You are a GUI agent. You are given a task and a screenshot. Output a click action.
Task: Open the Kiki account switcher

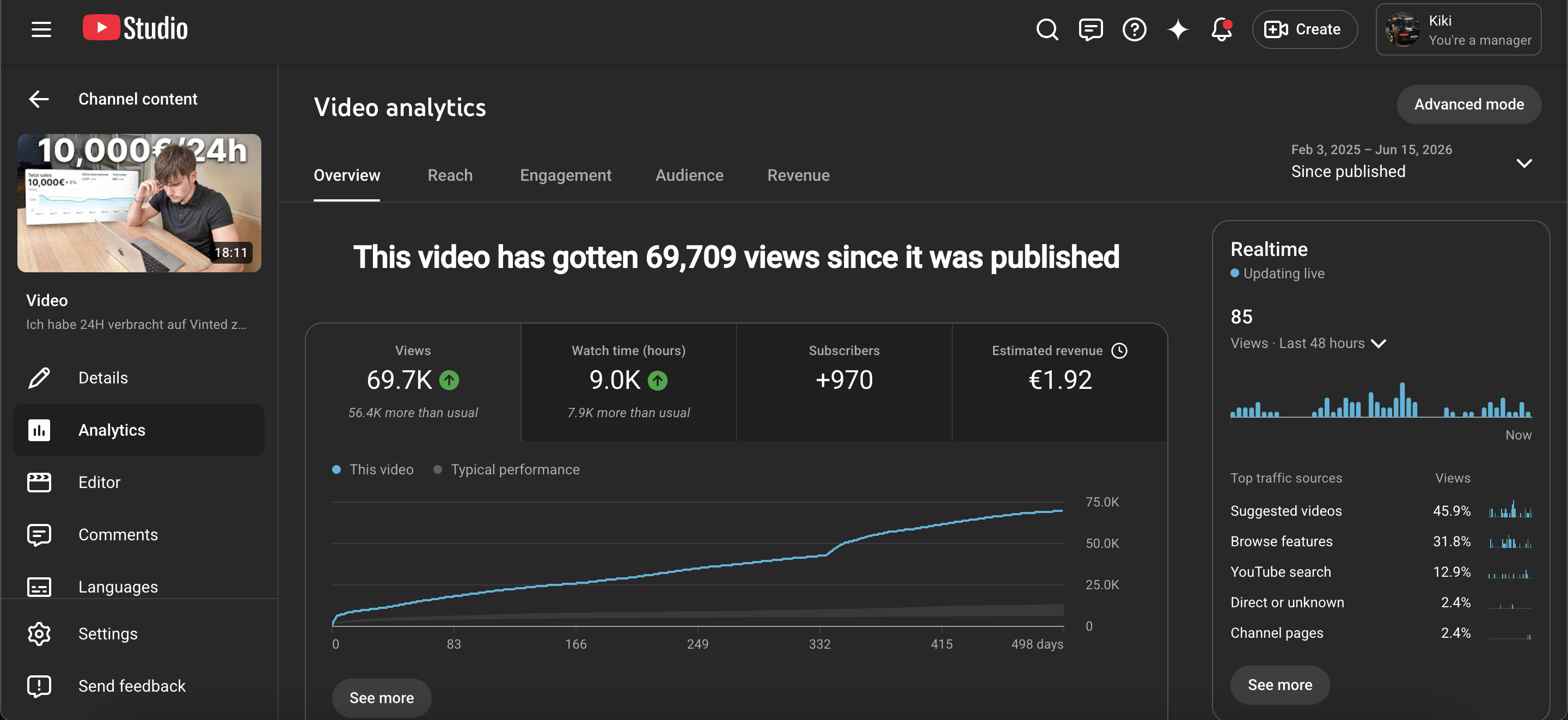pyautogui.click(x=1459, y=29)
